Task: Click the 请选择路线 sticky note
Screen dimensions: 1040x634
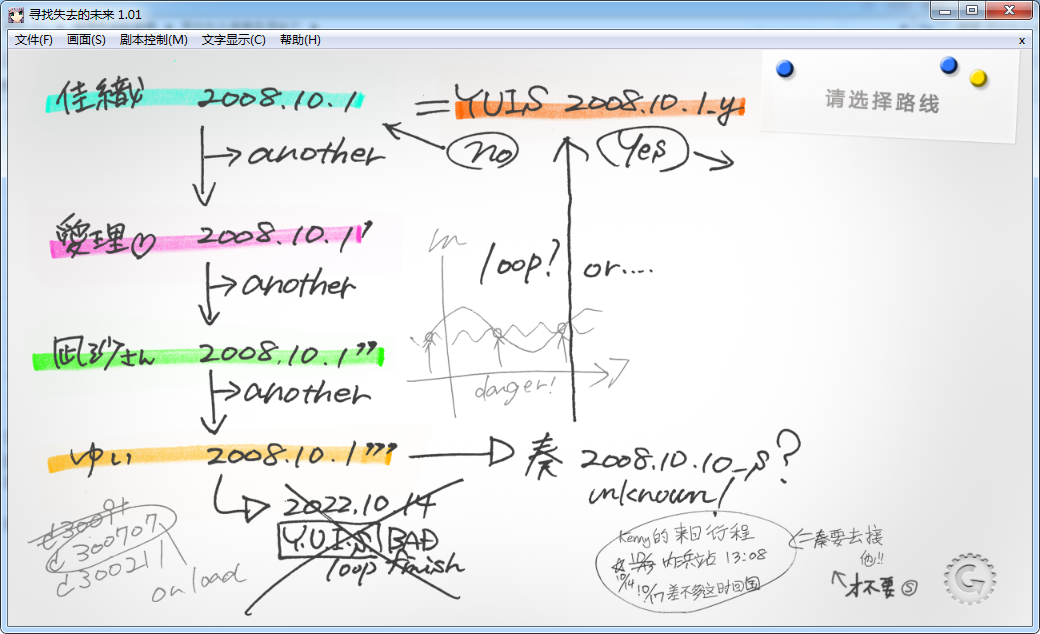Action: click(887, 98)
